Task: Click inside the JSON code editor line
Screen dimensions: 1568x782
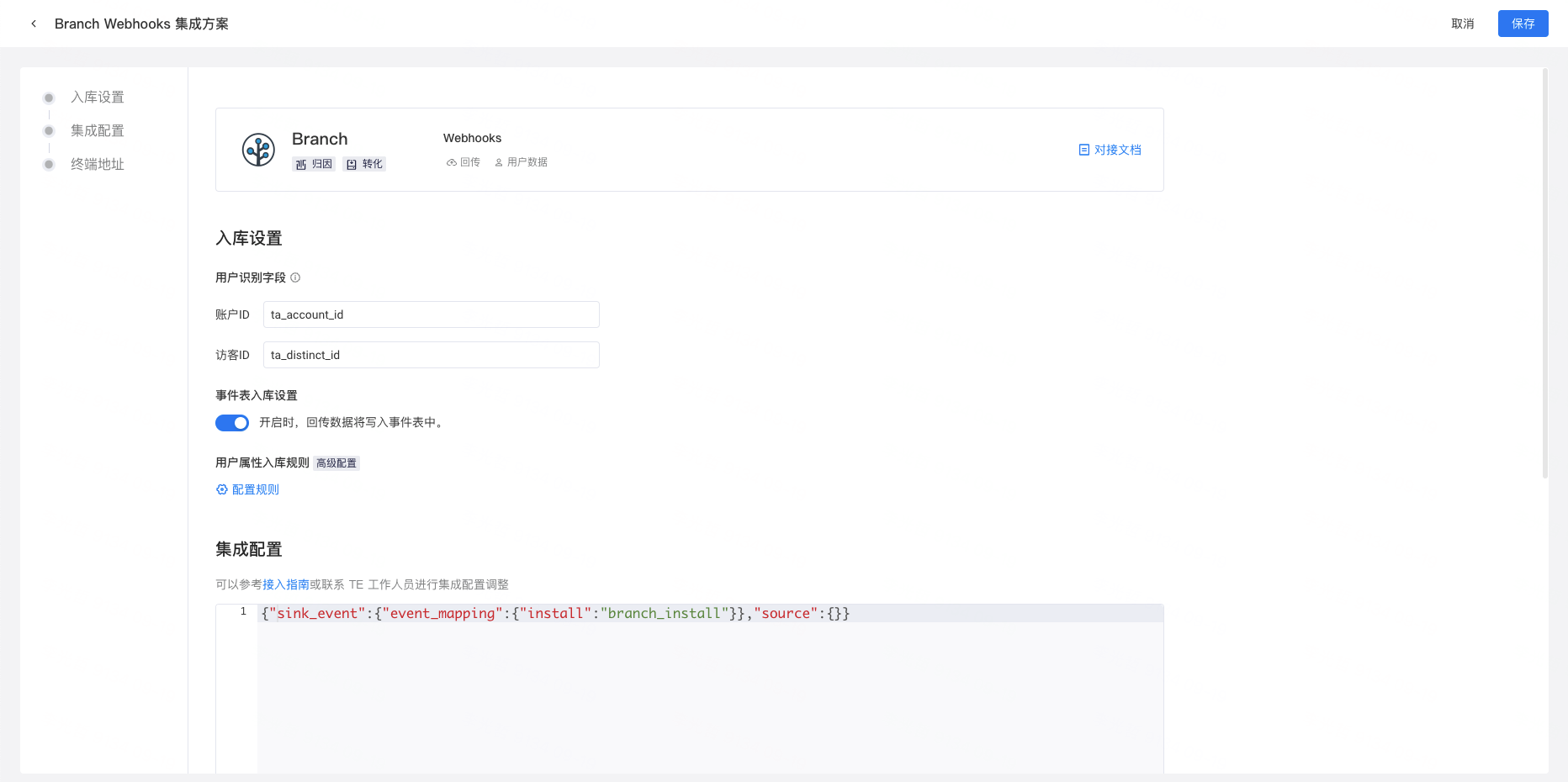Action: (x=710, y=614)
